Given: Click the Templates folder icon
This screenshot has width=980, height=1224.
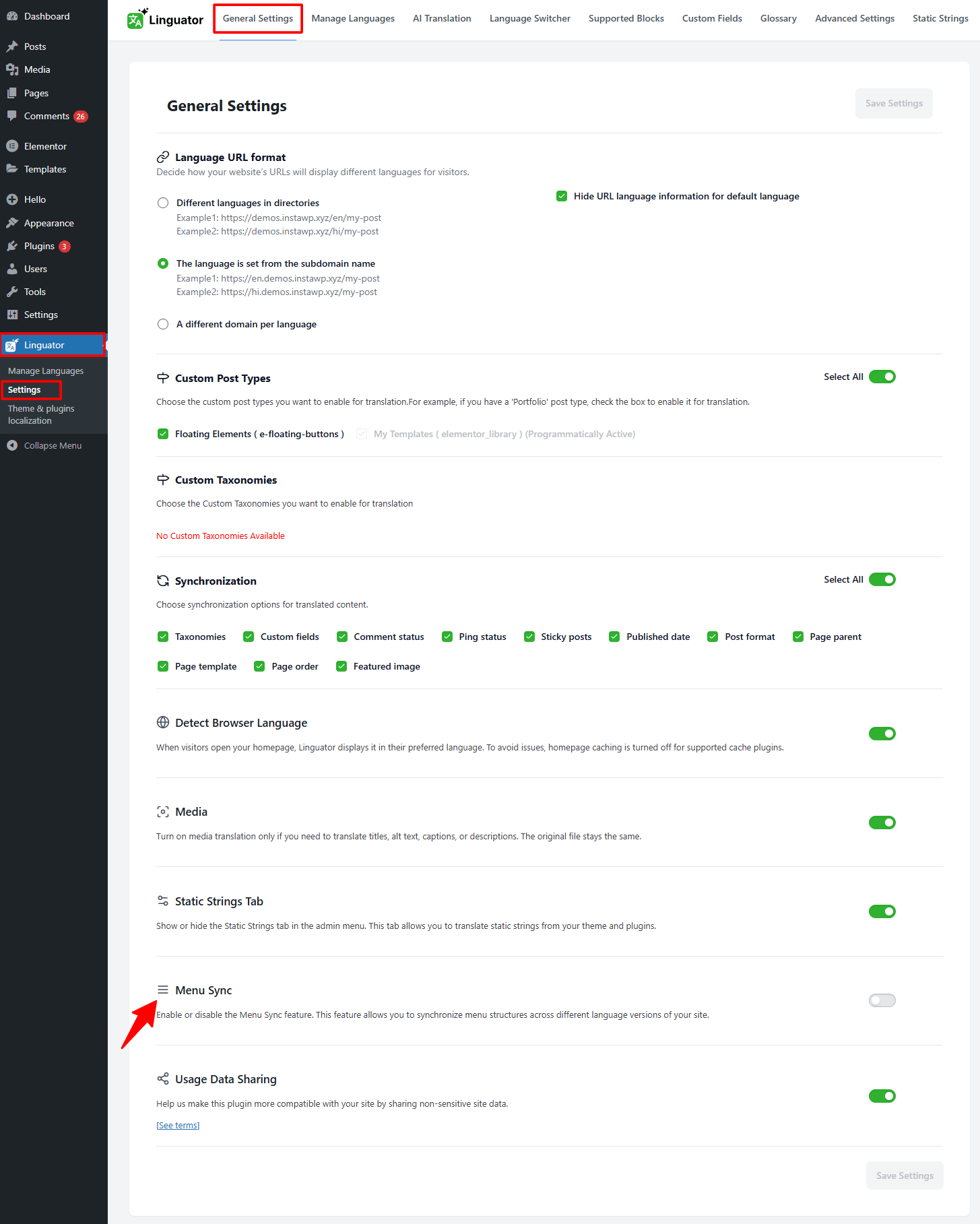Looking at the screenshot, I should [x=12, y=169].
